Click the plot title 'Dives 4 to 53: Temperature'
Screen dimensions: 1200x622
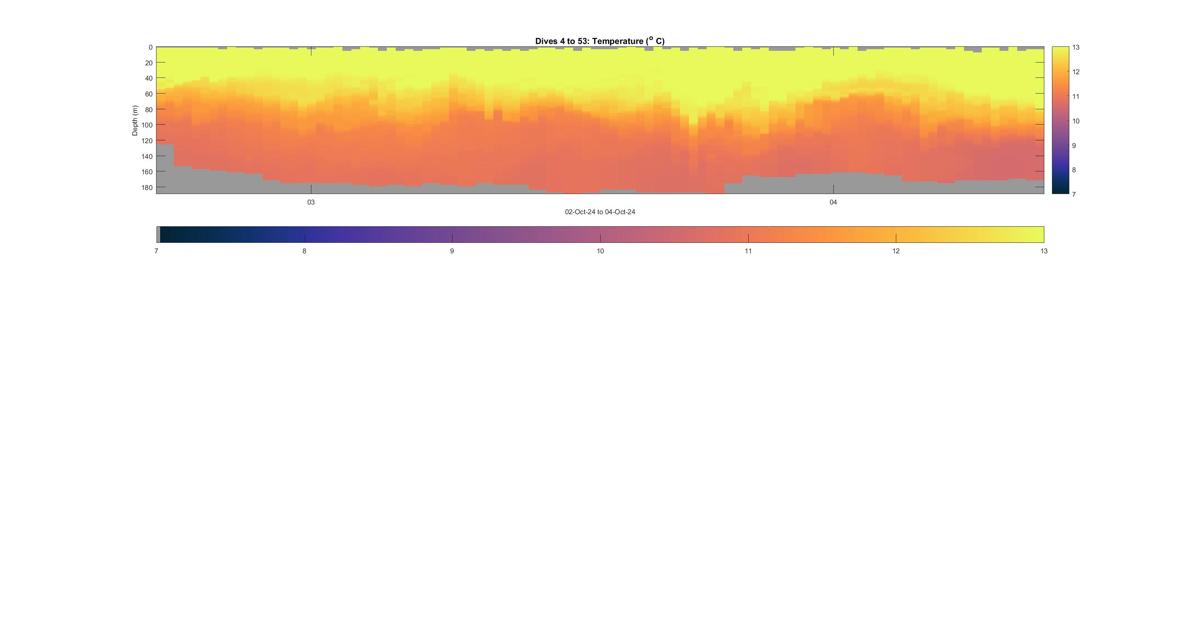(x=600, y=41)
